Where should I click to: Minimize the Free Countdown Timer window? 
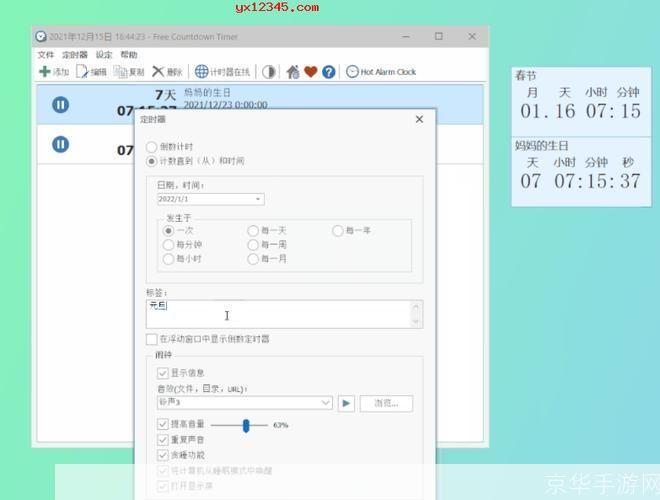(x=406, y=37)
